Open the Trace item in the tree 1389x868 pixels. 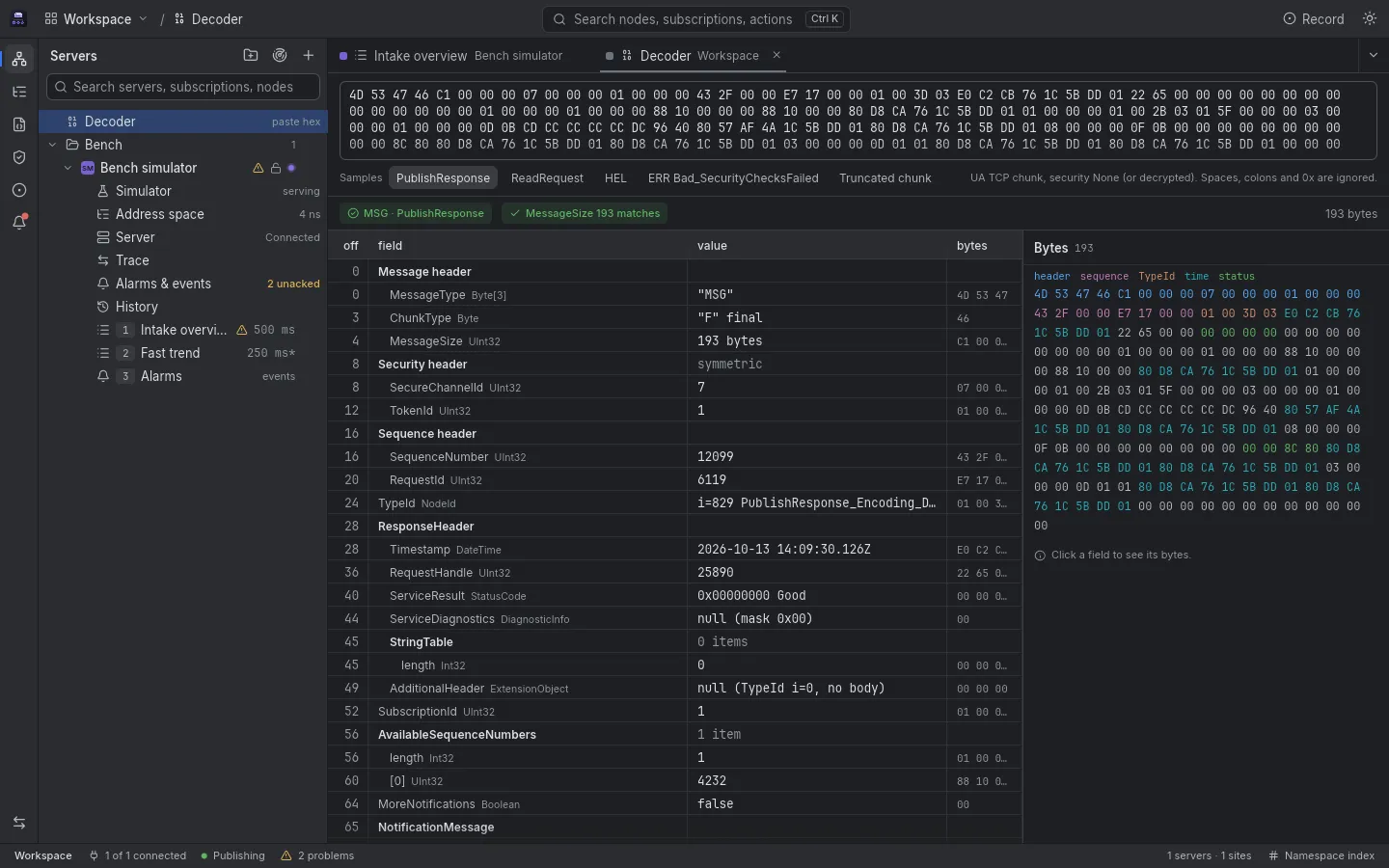(183, 260)
